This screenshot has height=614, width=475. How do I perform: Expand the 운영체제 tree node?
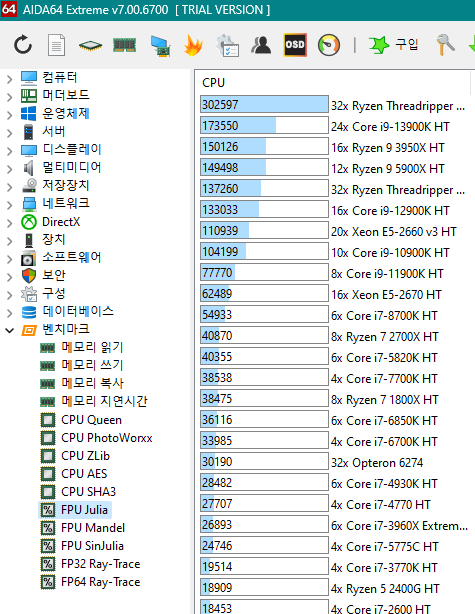(9, 115)
